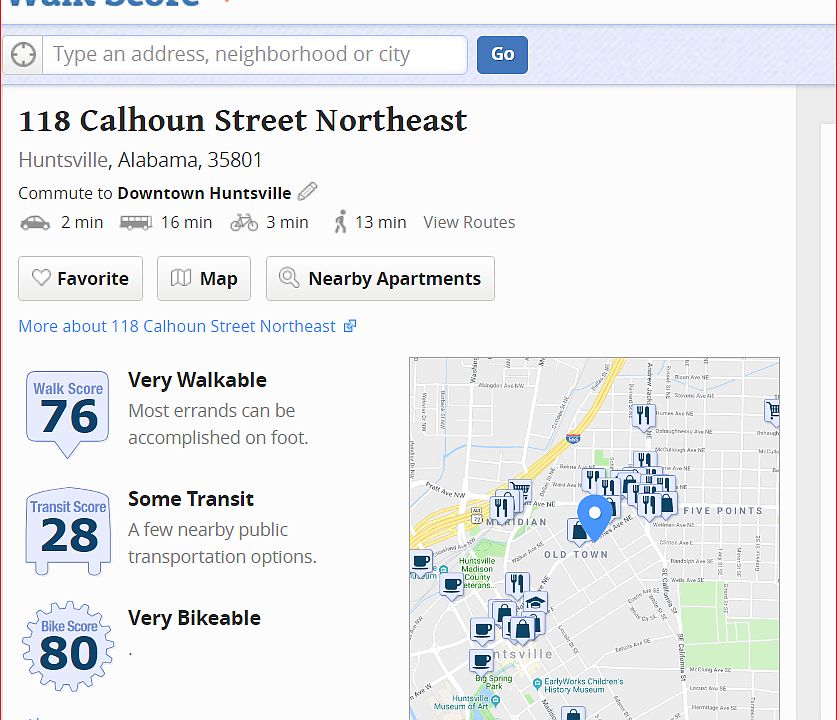This screenshot has height=720, width=837.
Task: Add address to favorites with Favorite button
Action: (80, 279)
